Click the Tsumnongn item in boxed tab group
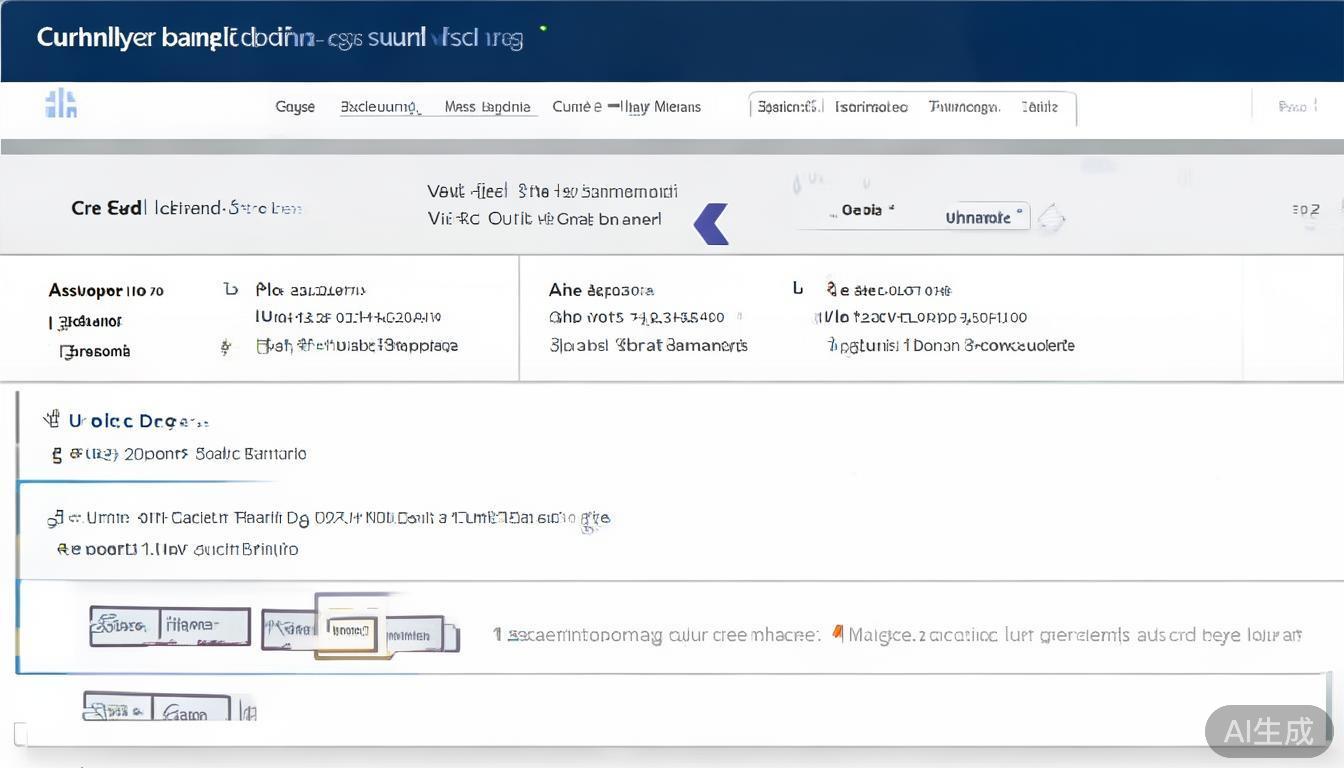Image resolution: width=1344 pixels, height=768 pixels. pos(963,107)
